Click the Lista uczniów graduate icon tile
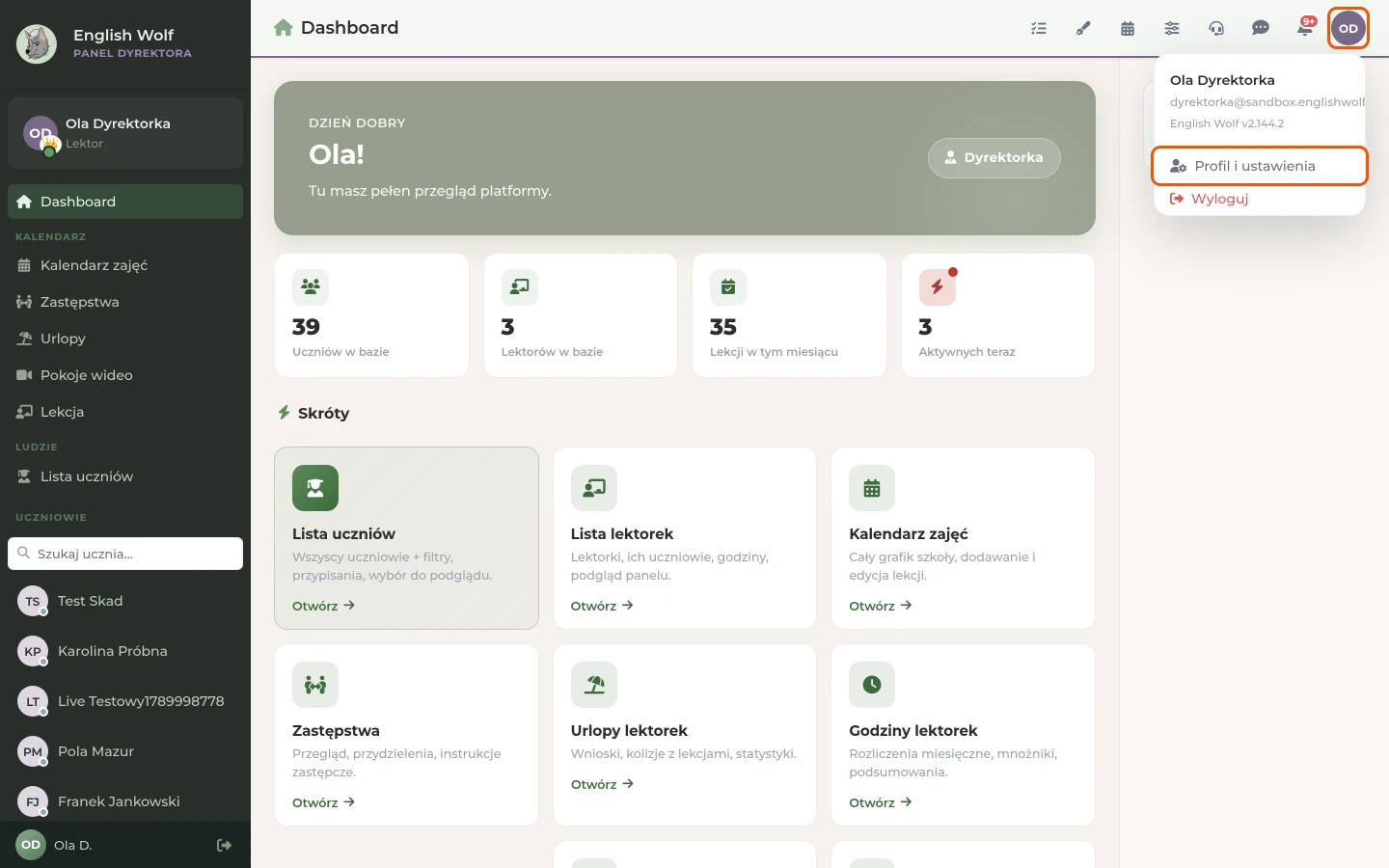This screenshot has width=1389, height=868. (x=315, y=488)
